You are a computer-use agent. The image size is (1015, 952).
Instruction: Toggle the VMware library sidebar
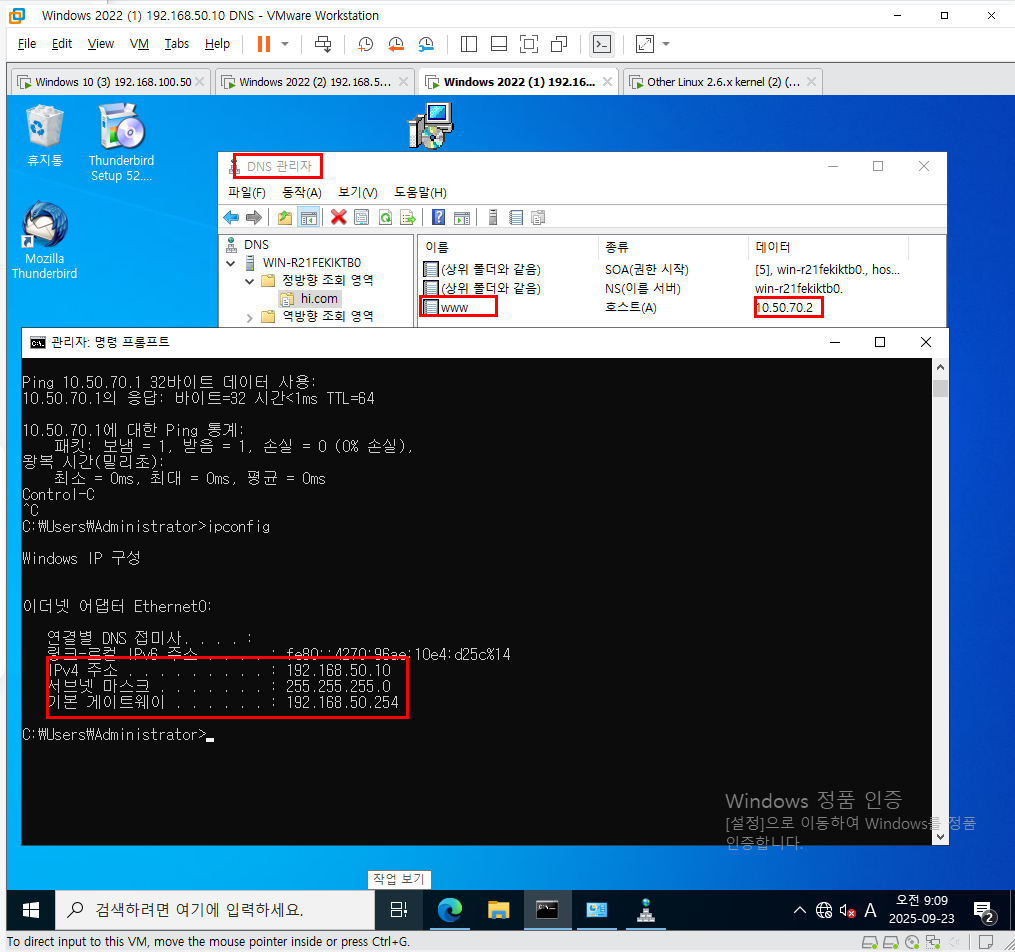click(x=469, y=44)
